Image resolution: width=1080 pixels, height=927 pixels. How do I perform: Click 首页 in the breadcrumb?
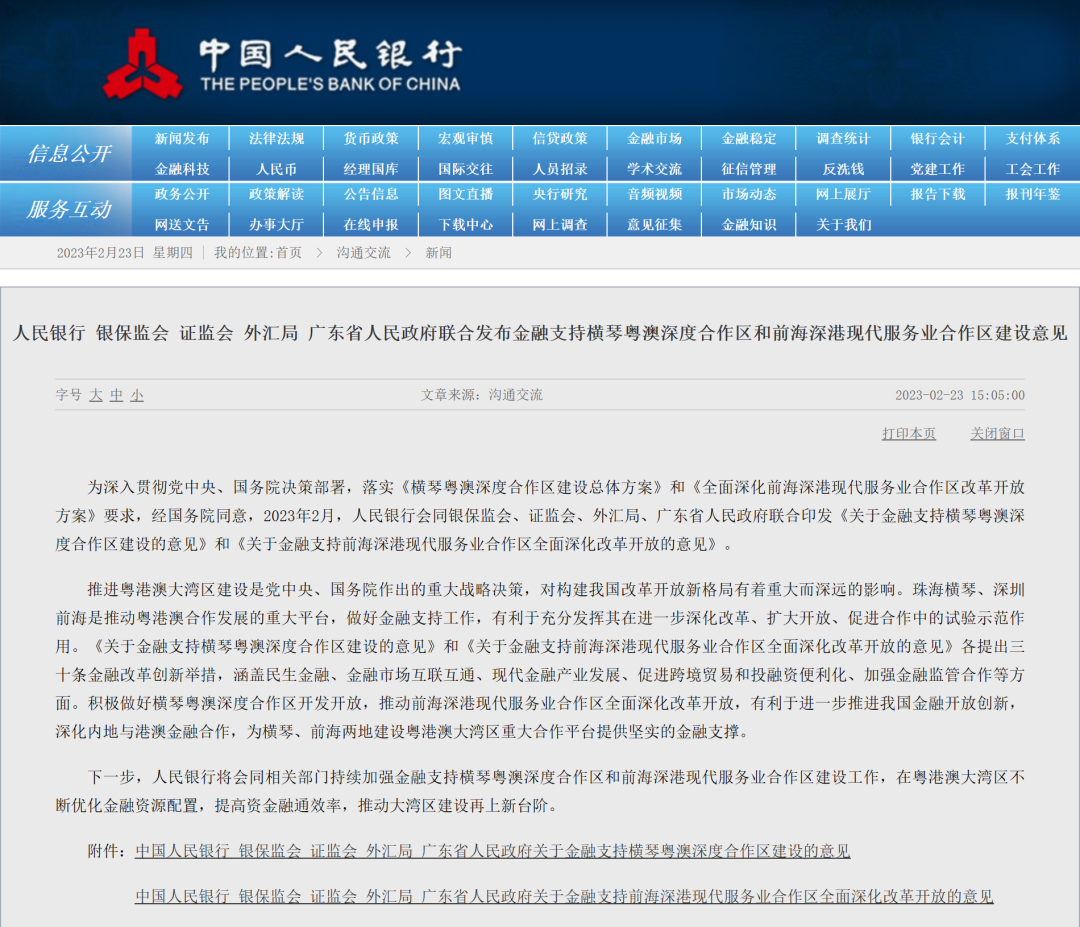click(289, 253)
